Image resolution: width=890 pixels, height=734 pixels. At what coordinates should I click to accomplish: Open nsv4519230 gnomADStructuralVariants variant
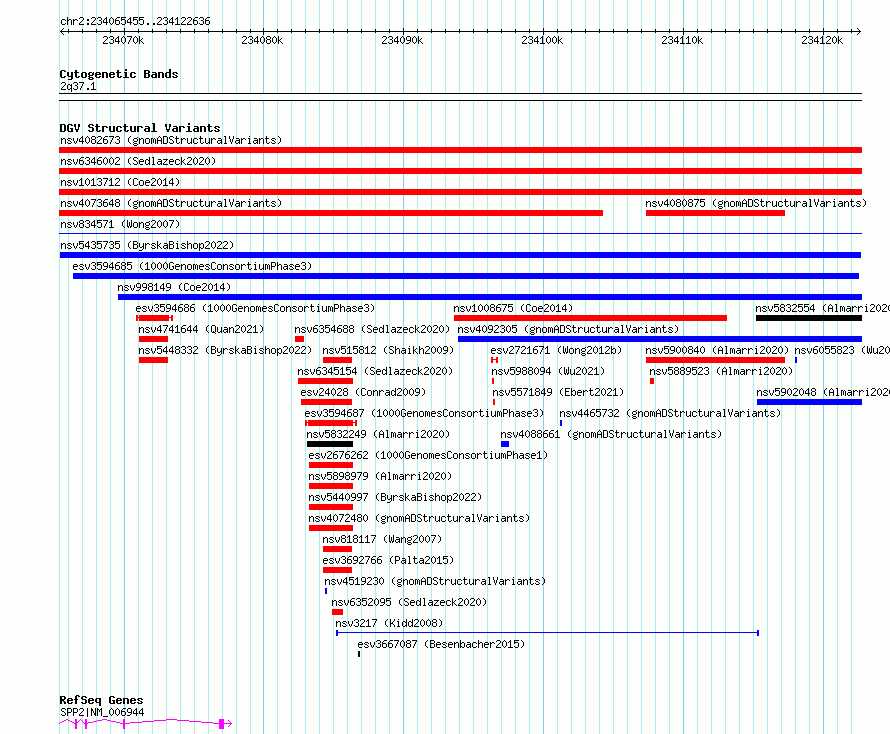435,581
